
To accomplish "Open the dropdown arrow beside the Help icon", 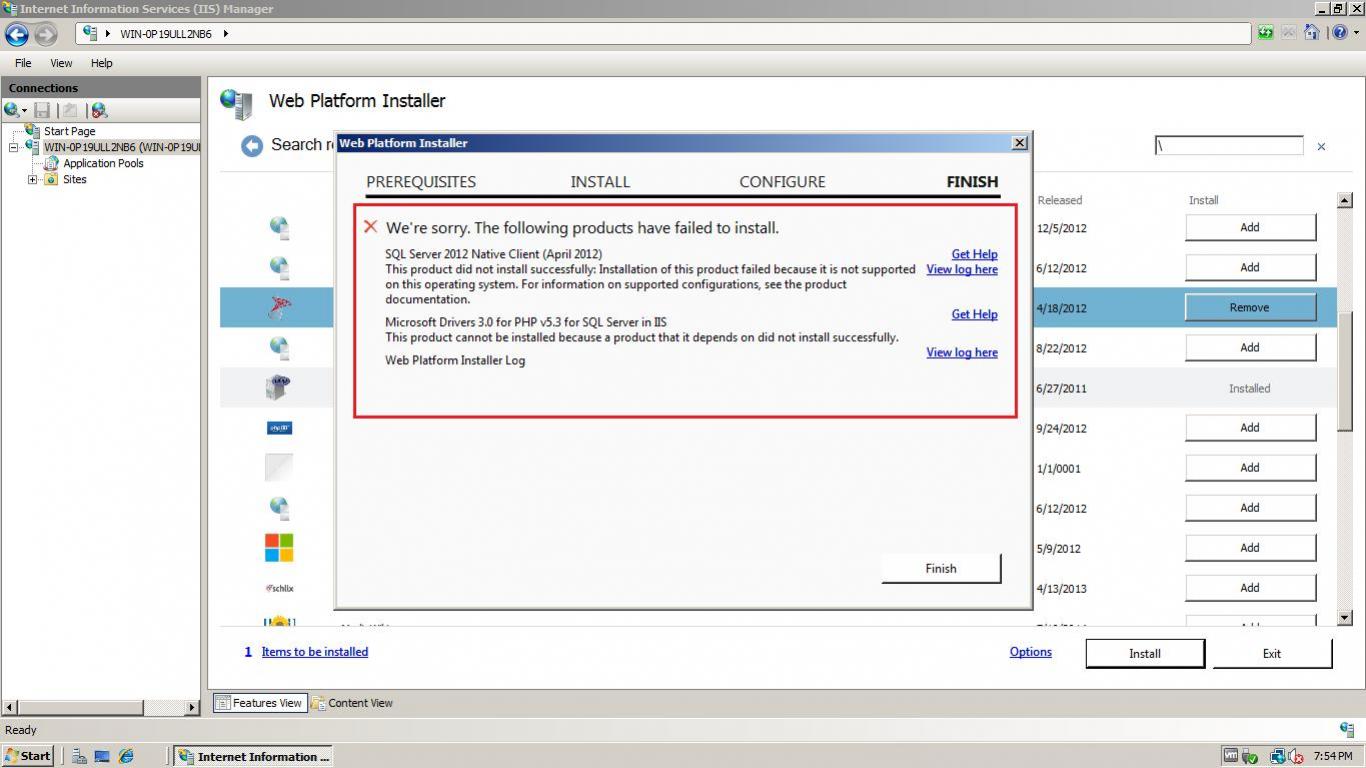I will (x=1355, y=33).
